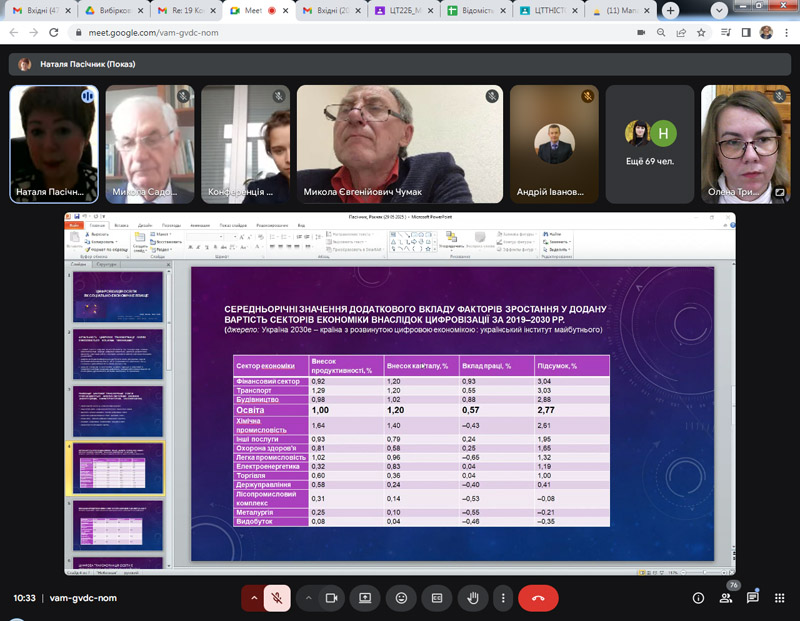The width and height of the screenshot is (800, 621).
Task: Open the new tab button in Chrome
Action: (670, 10)
